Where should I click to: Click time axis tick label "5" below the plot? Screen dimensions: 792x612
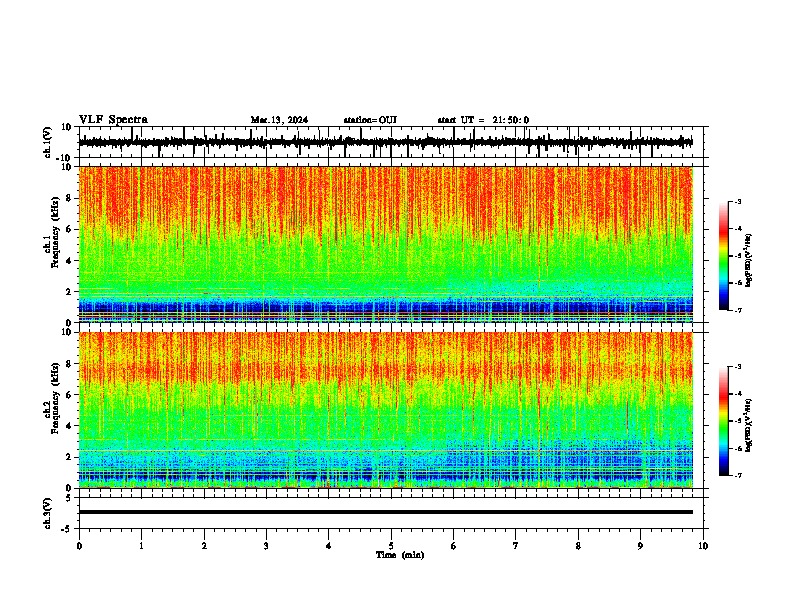click(x=391, y=546)
